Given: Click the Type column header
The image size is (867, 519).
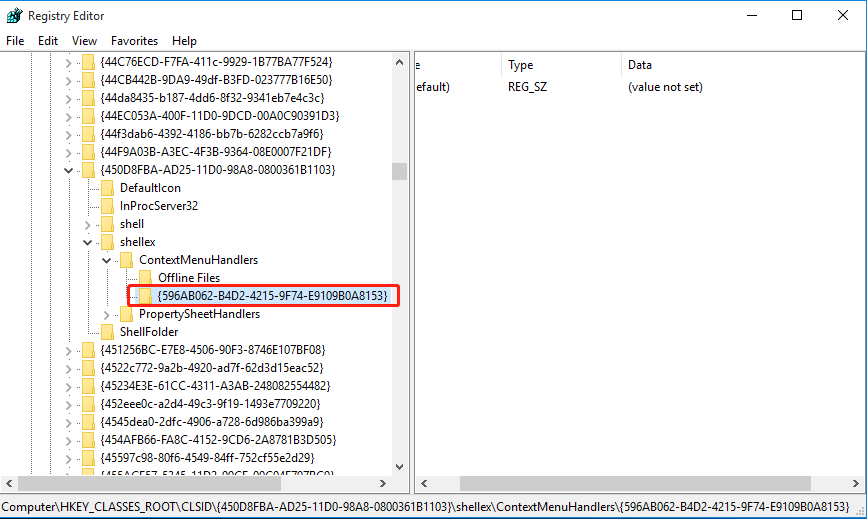Looking at the screenshot, I should coord(520,65).
